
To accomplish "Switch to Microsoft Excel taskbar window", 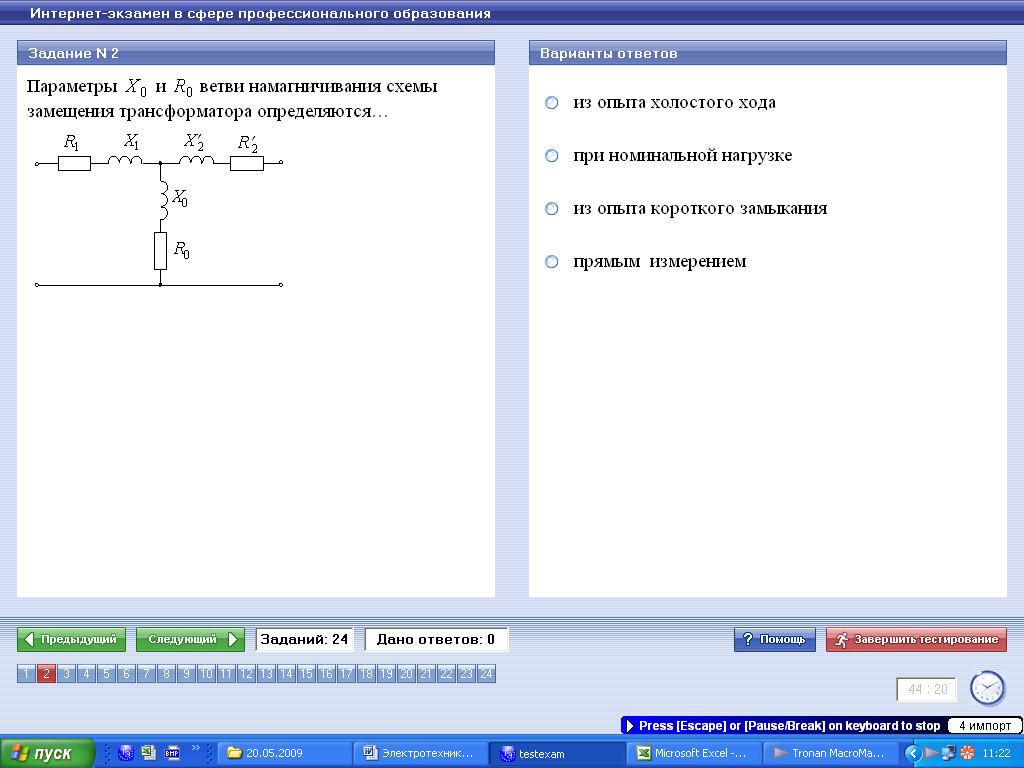I will [x=694, y=753].
